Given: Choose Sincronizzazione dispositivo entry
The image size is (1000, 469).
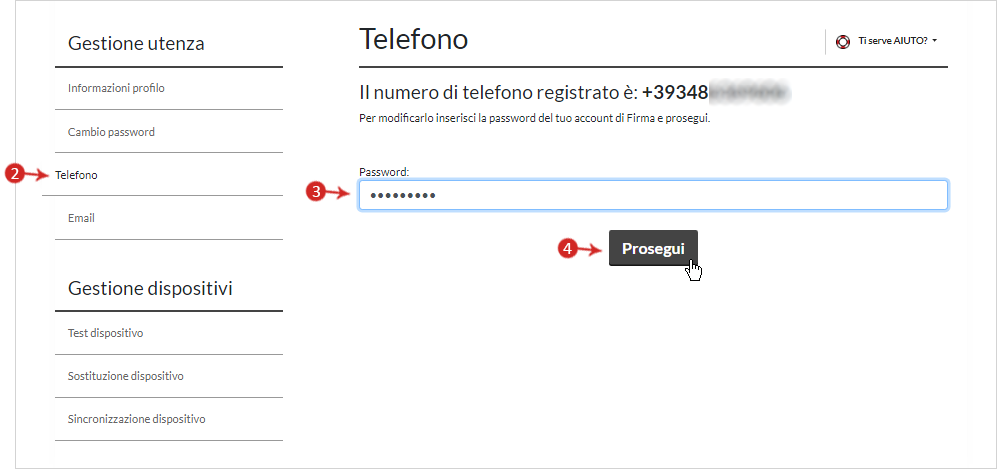Looking at the screenshot, I should (x=136, y=420).
